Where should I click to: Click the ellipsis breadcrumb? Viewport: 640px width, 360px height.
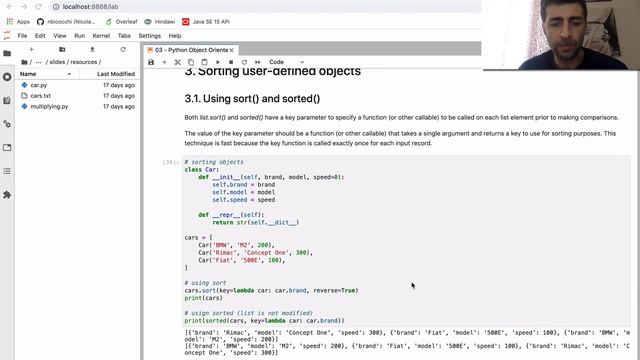pos(38,62)
